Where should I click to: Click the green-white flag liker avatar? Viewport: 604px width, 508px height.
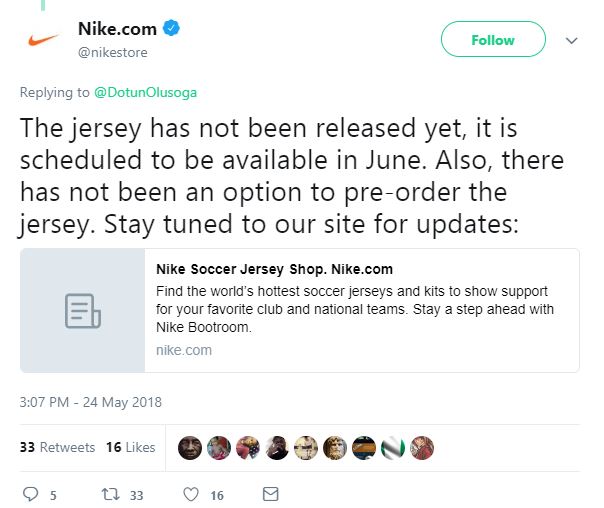(394, 447)
